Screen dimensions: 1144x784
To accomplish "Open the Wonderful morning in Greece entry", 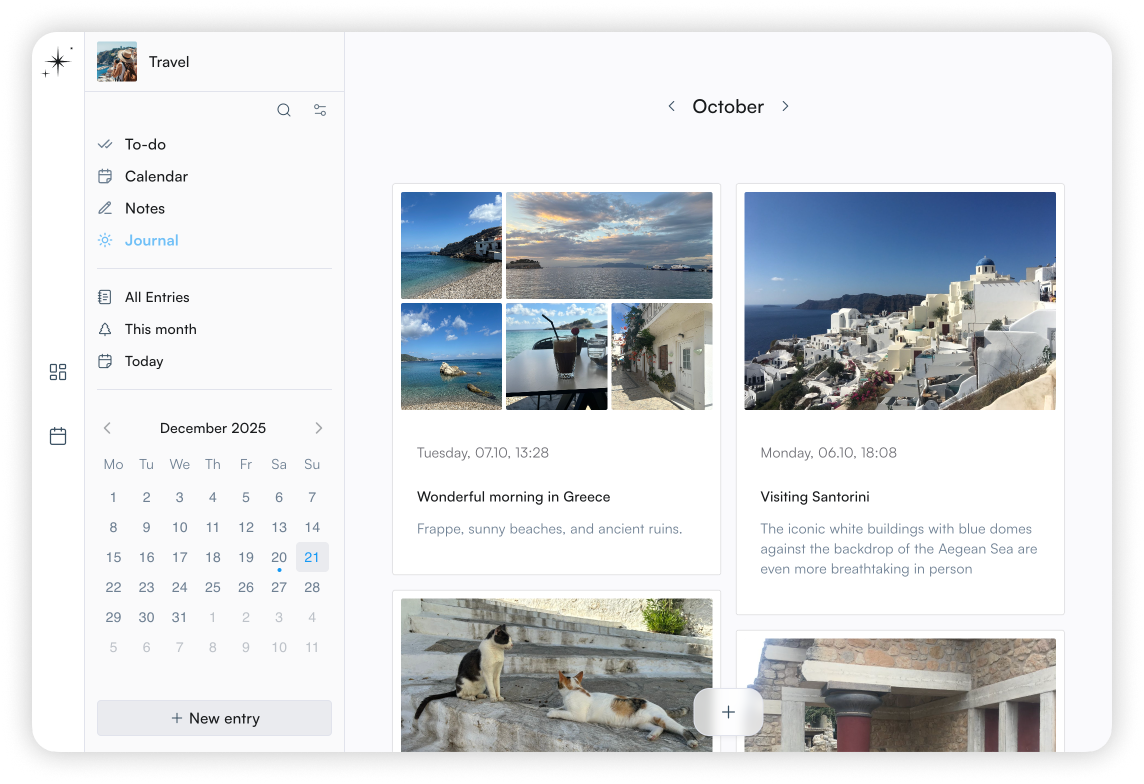I will coord(513,496).
